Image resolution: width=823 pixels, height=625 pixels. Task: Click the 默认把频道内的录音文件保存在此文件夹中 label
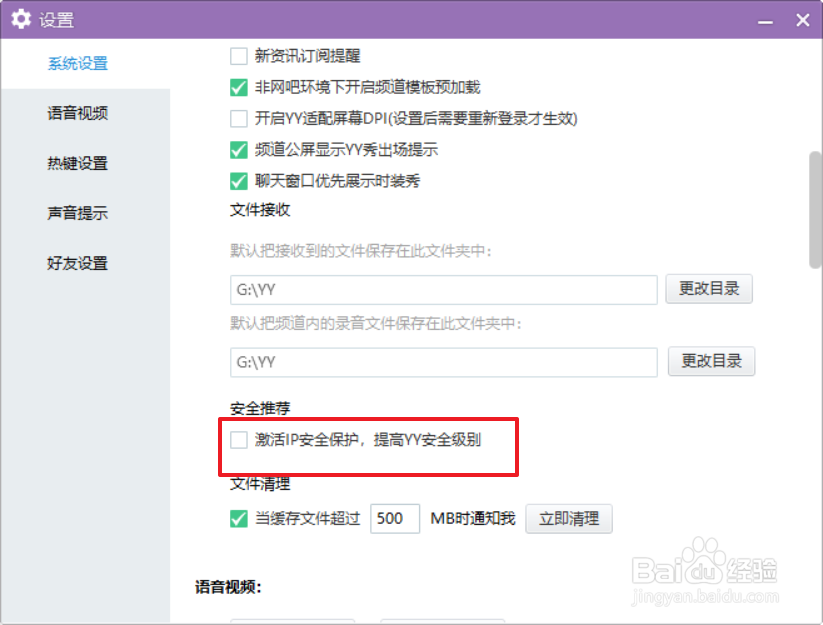376,323
